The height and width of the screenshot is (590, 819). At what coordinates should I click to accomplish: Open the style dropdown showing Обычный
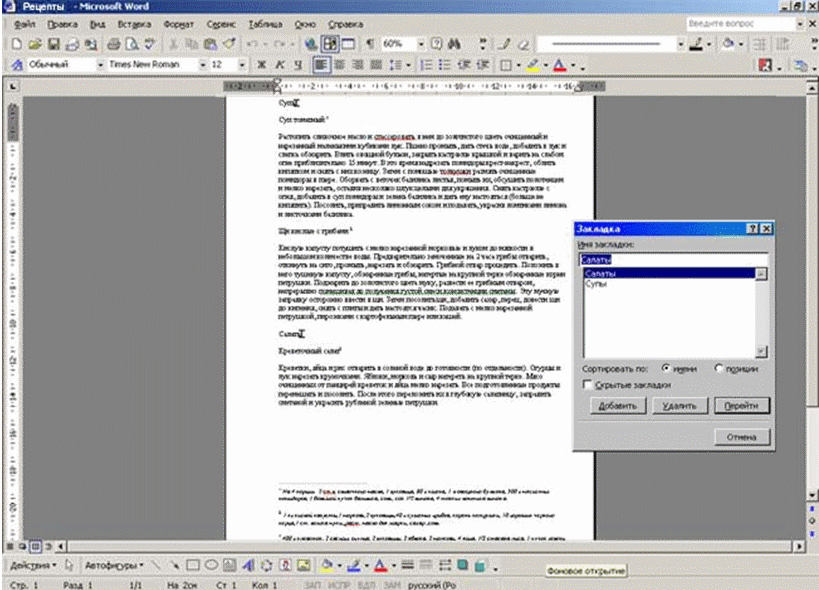click(100, 65)
